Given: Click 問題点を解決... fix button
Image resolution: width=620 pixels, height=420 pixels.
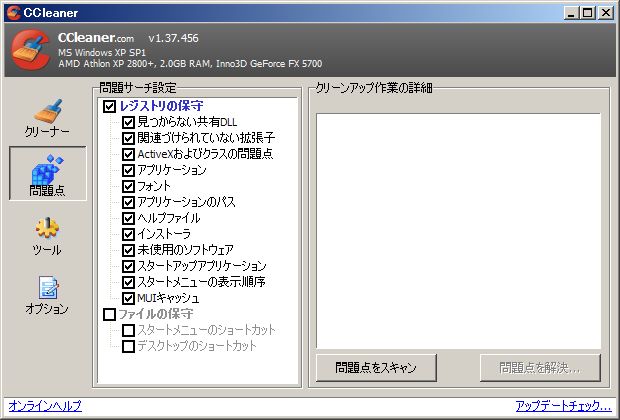Looking at the screenshot, I should pos(540,368).
